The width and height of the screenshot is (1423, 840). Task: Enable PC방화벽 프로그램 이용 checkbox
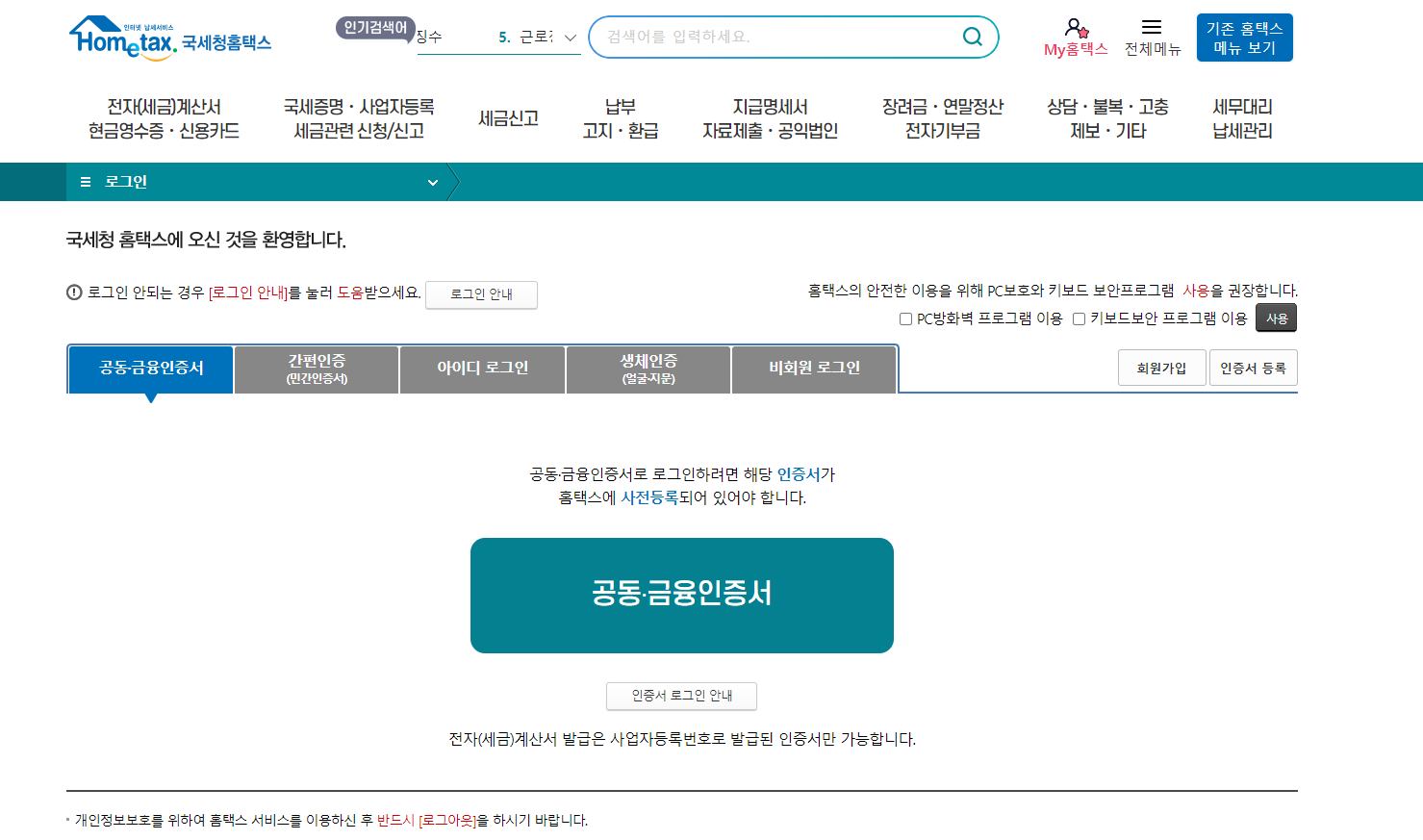tap(905, 318)
